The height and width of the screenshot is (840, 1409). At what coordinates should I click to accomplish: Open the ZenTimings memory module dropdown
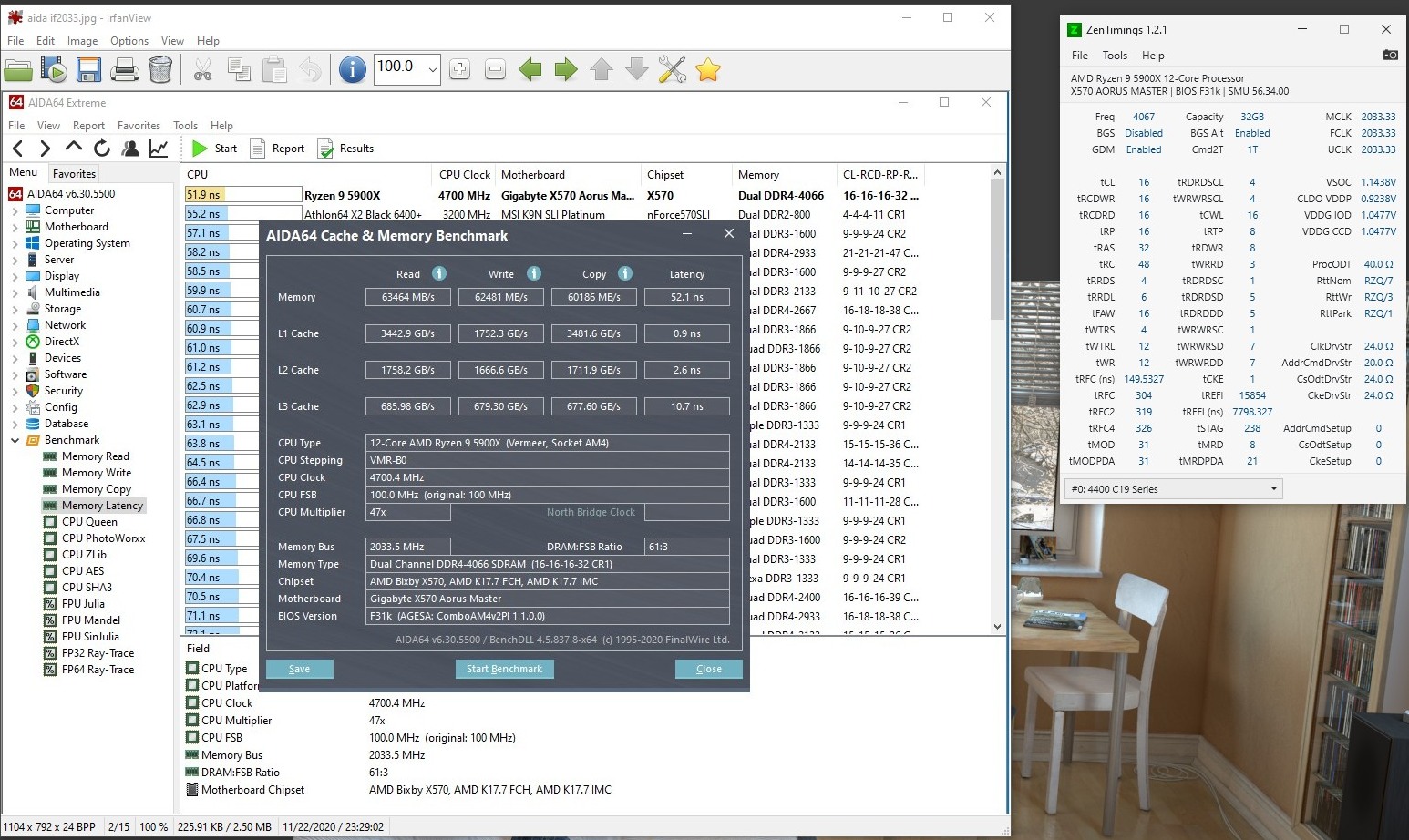coord(1173,489)
